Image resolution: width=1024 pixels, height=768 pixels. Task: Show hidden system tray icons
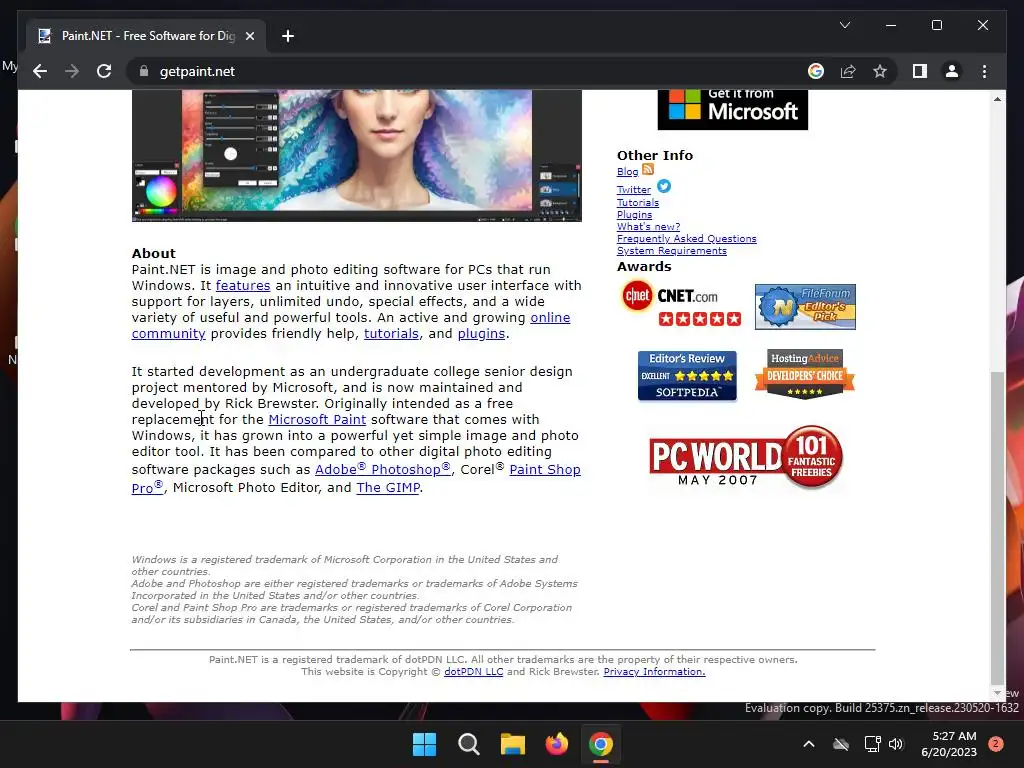(x=808, y=744)
